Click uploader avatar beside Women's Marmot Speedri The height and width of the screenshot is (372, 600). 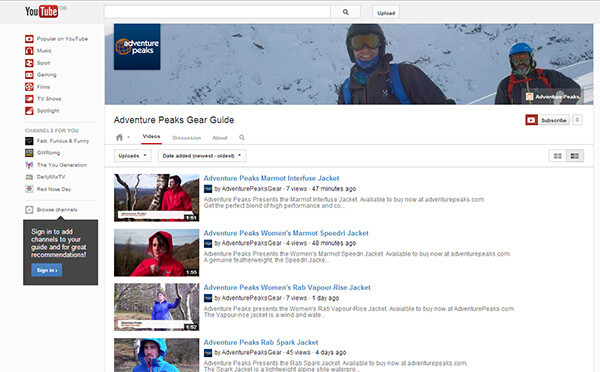click(208, 243)
